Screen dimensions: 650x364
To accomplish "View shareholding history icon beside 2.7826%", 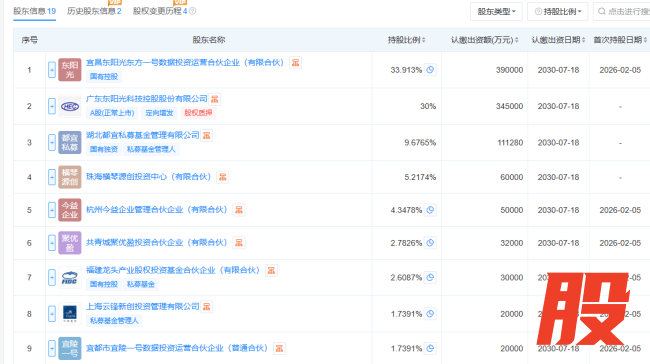I will (x=430, y=243).
